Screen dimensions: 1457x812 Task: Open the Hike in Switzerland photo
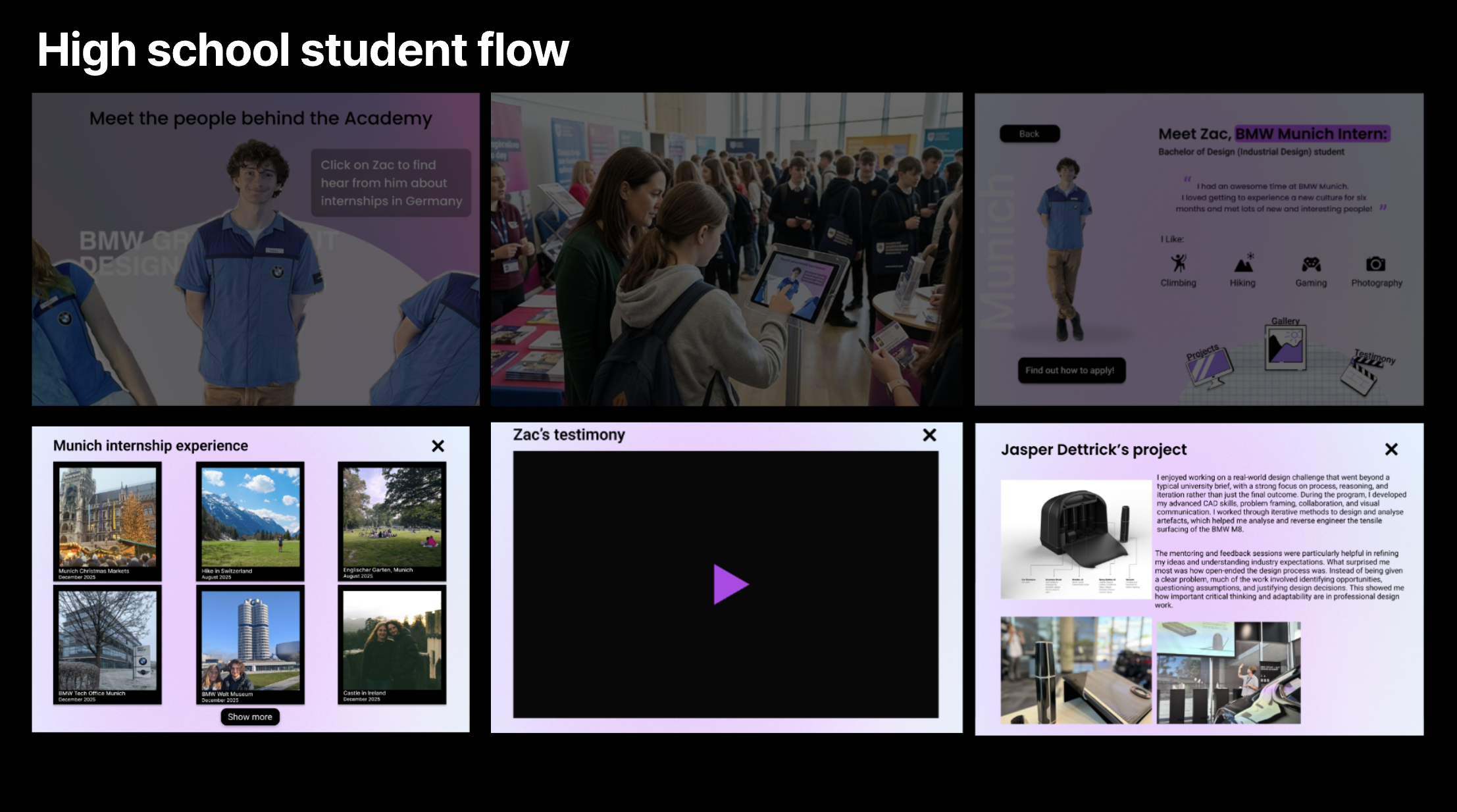[250, 521]
